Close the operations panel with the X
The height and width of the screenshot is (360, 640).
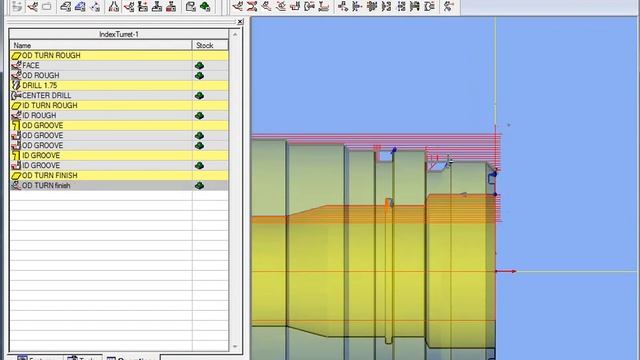240,22
